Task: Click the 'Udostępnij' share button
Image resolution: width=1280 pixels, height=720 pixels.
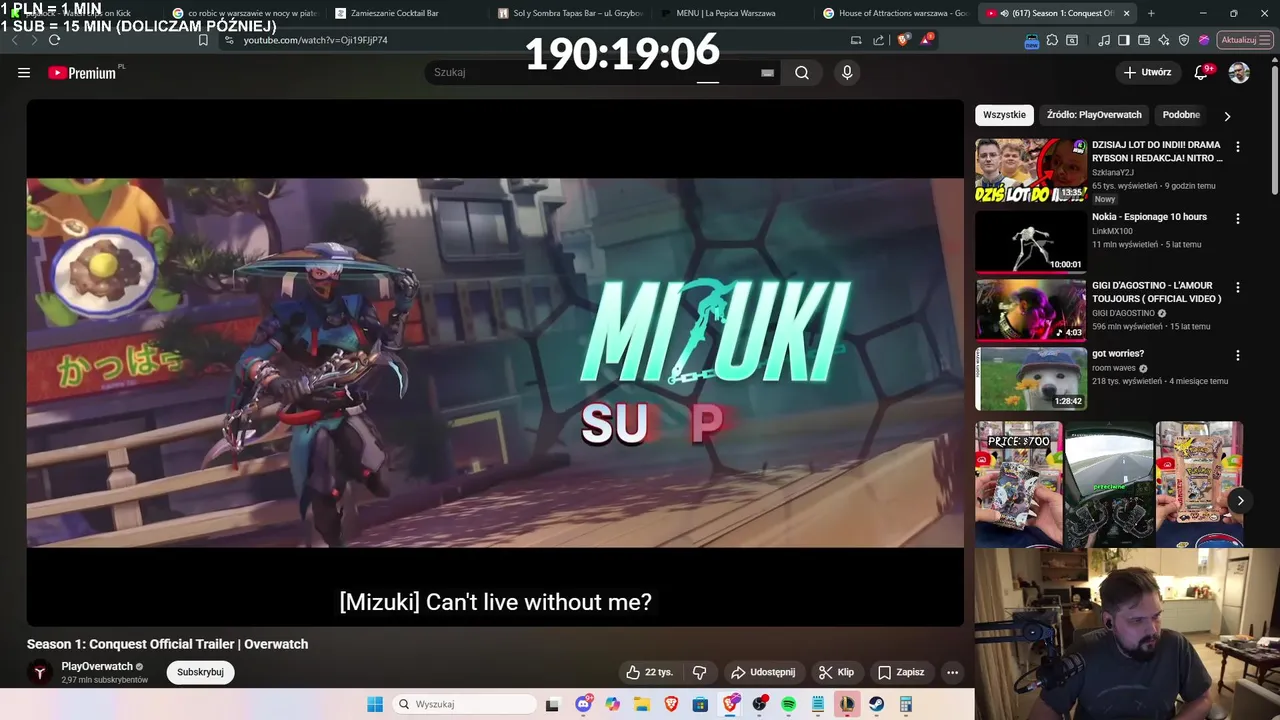Action: (x=763, y=672)
